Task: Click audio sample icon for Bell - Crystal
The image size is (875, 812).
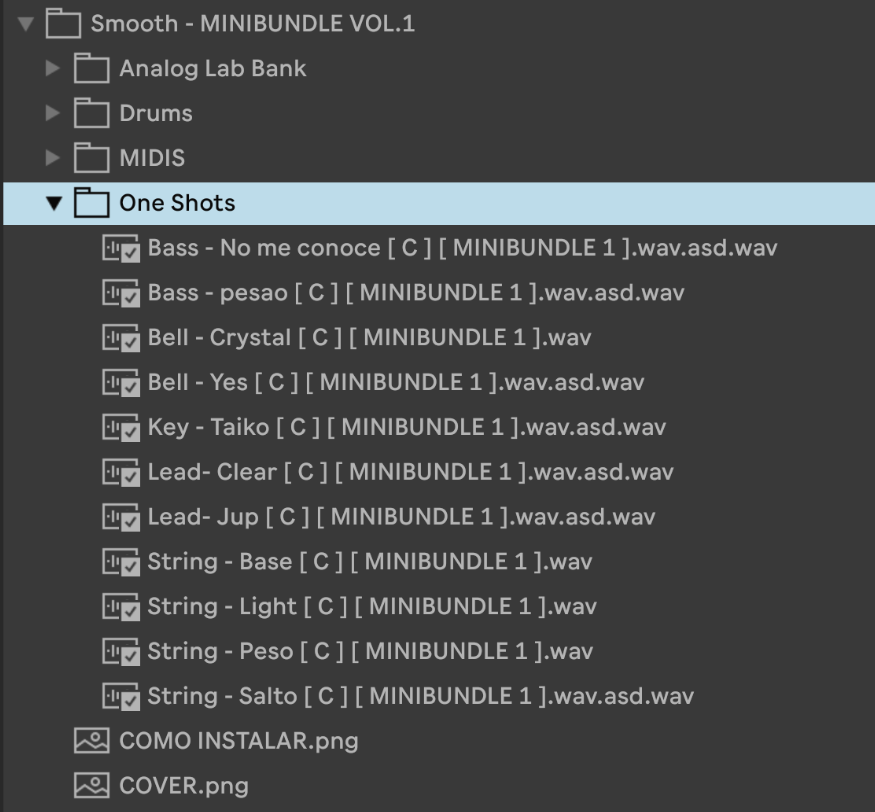Action: click(x=121, y=338)
